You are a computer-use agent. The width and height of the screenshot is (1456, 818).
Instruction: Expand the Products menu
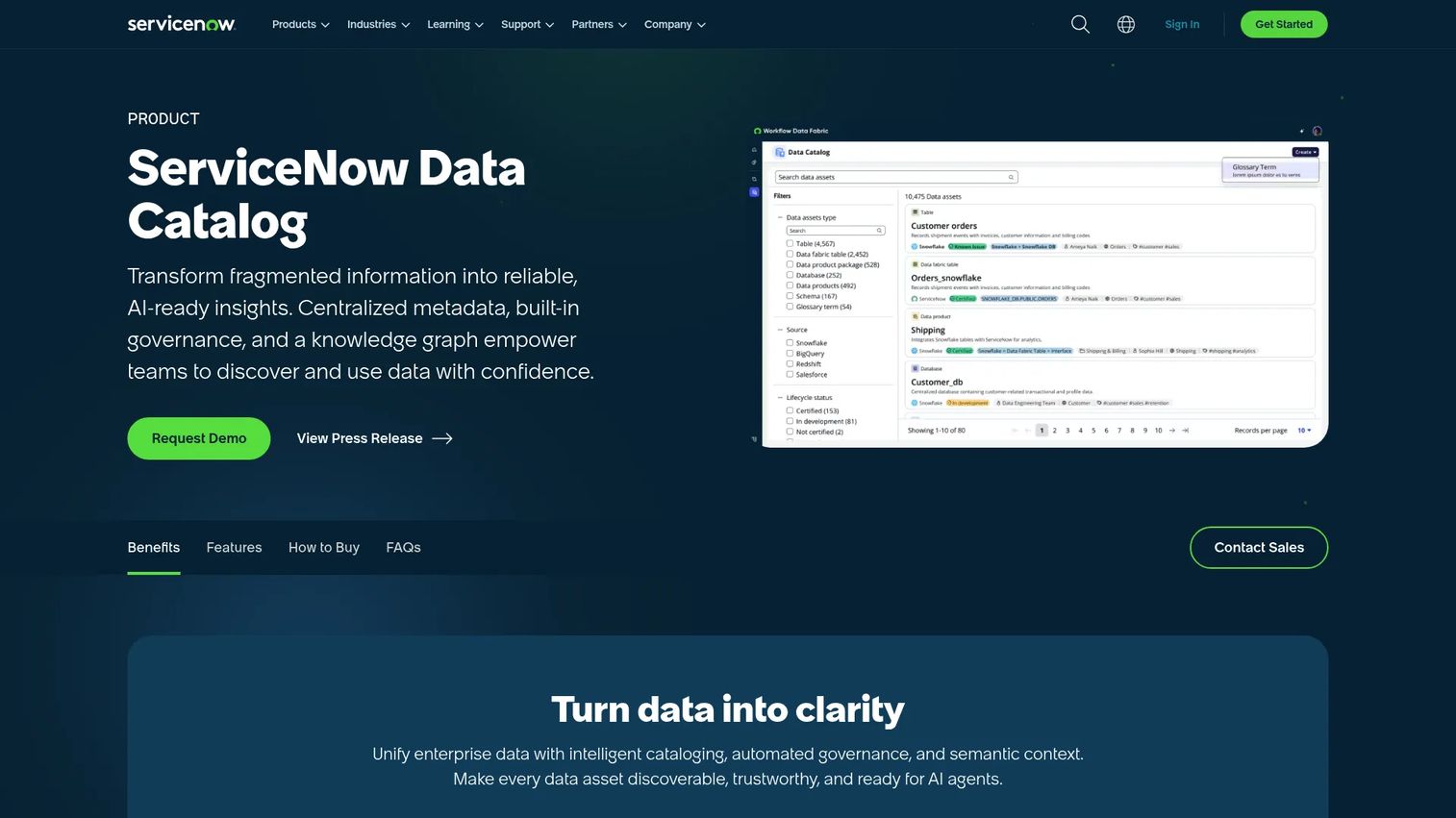(301, 24)
